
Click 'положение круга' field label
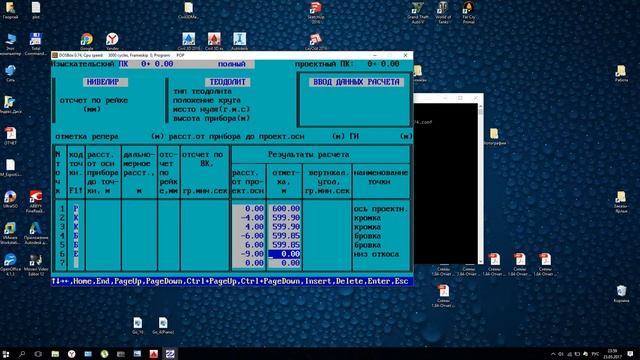[x=207, y=100]
